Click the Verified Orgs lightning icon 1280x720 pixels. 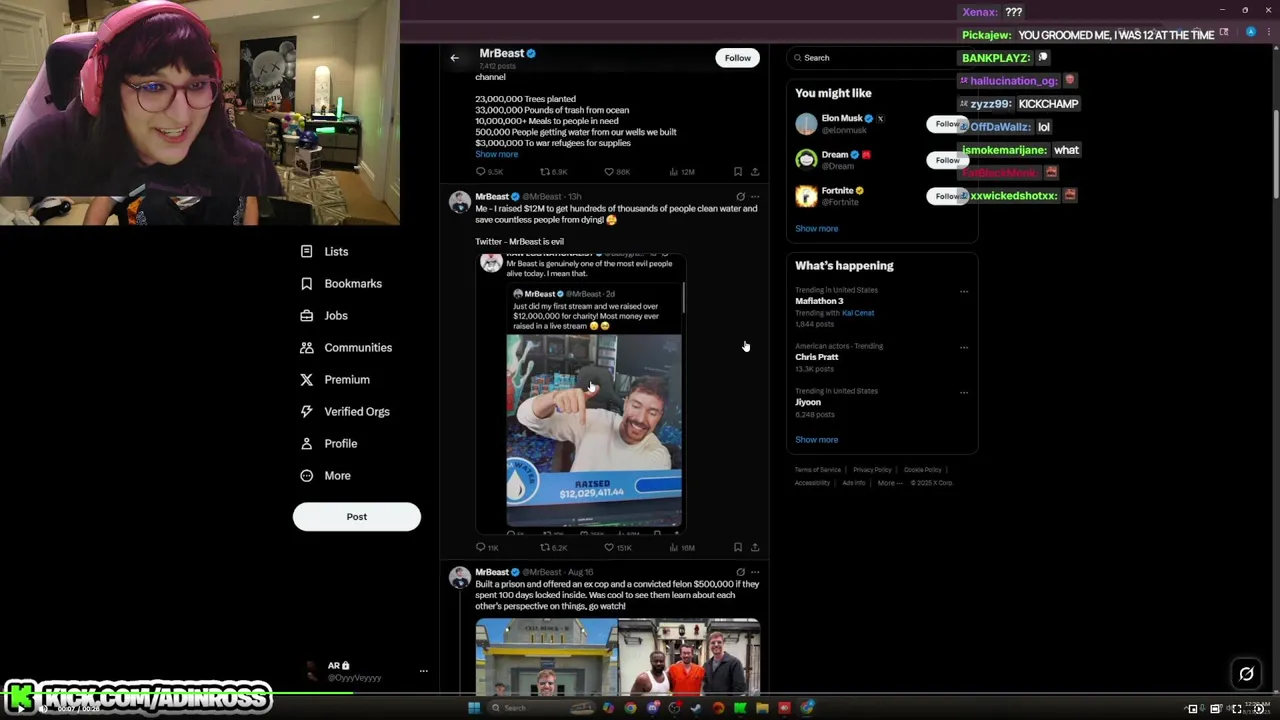click(306, 412)
